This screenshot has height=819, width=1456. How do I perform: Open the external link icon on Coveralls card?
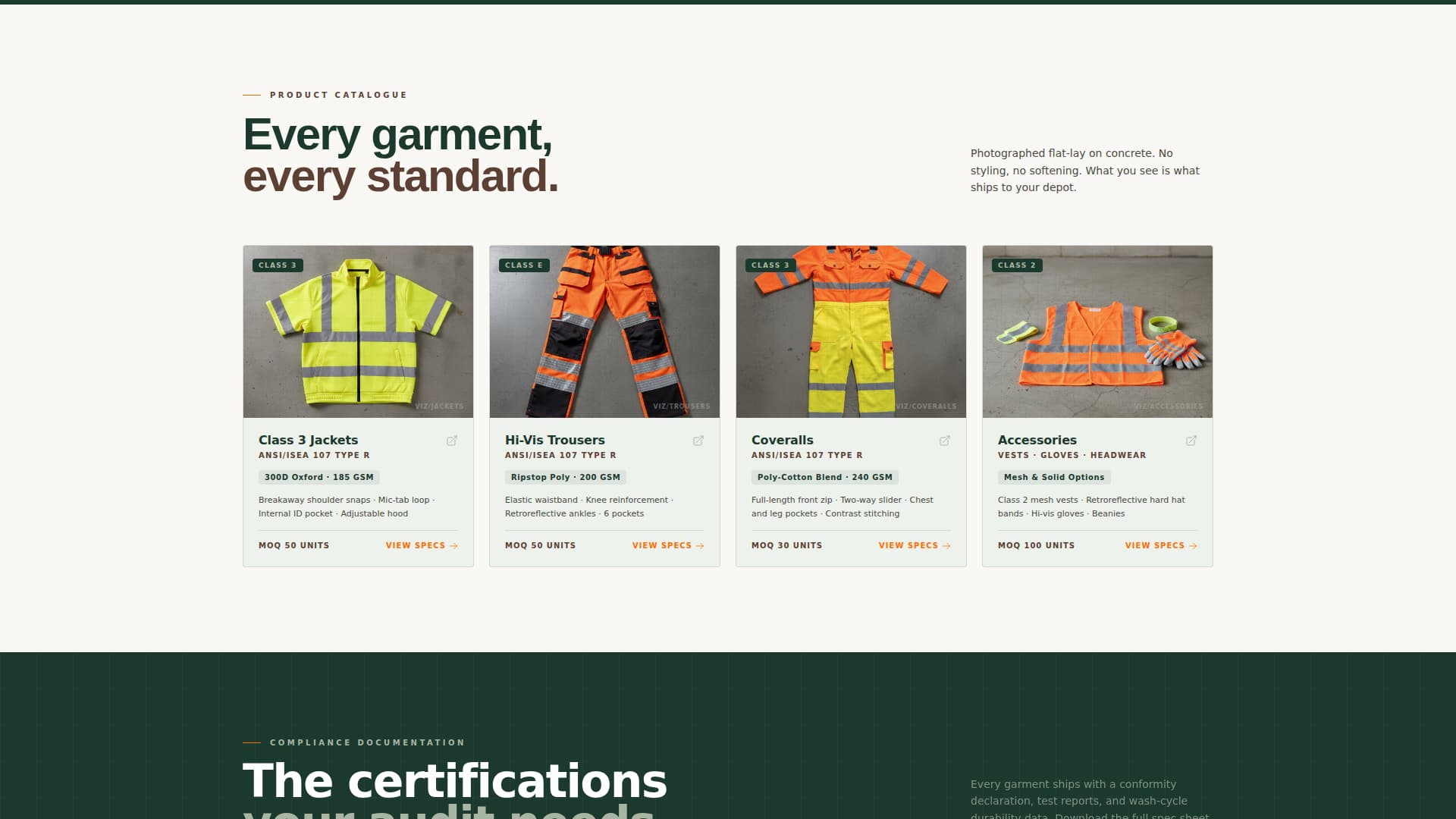[x=945, y=440]
